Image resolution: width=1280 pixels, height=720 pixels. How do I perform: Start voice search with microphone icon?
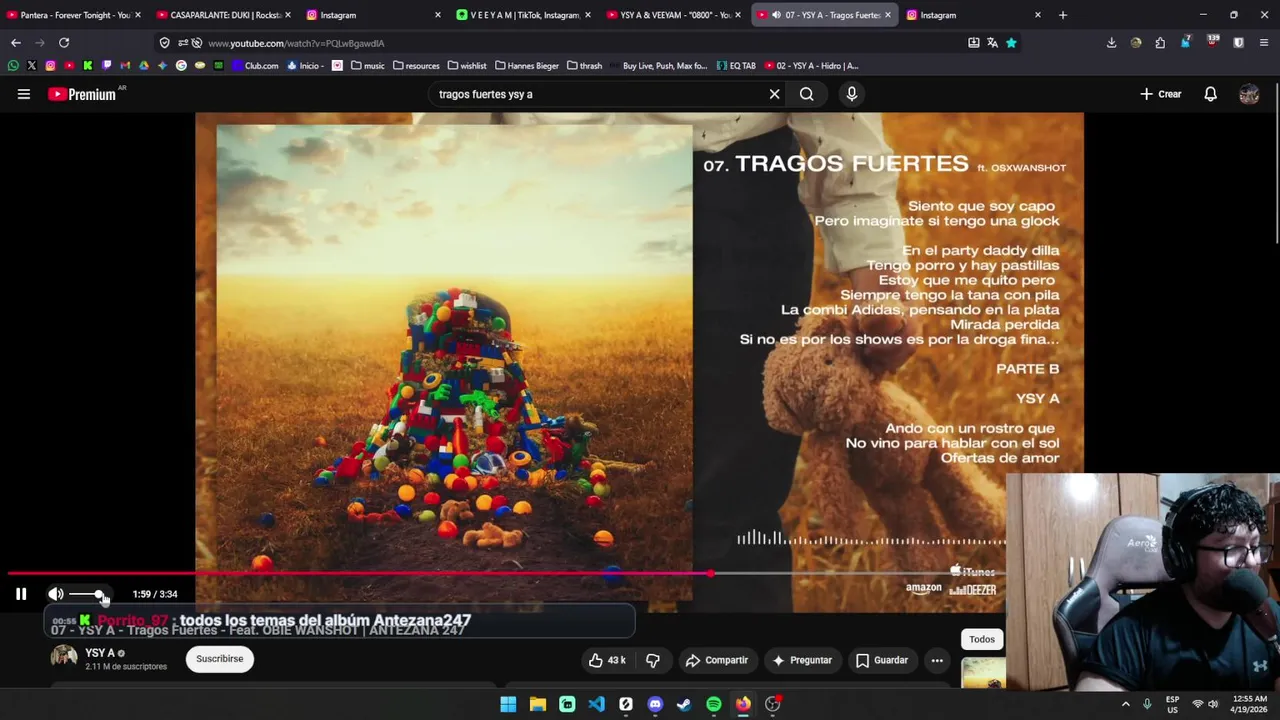click(x=851, y=94)
